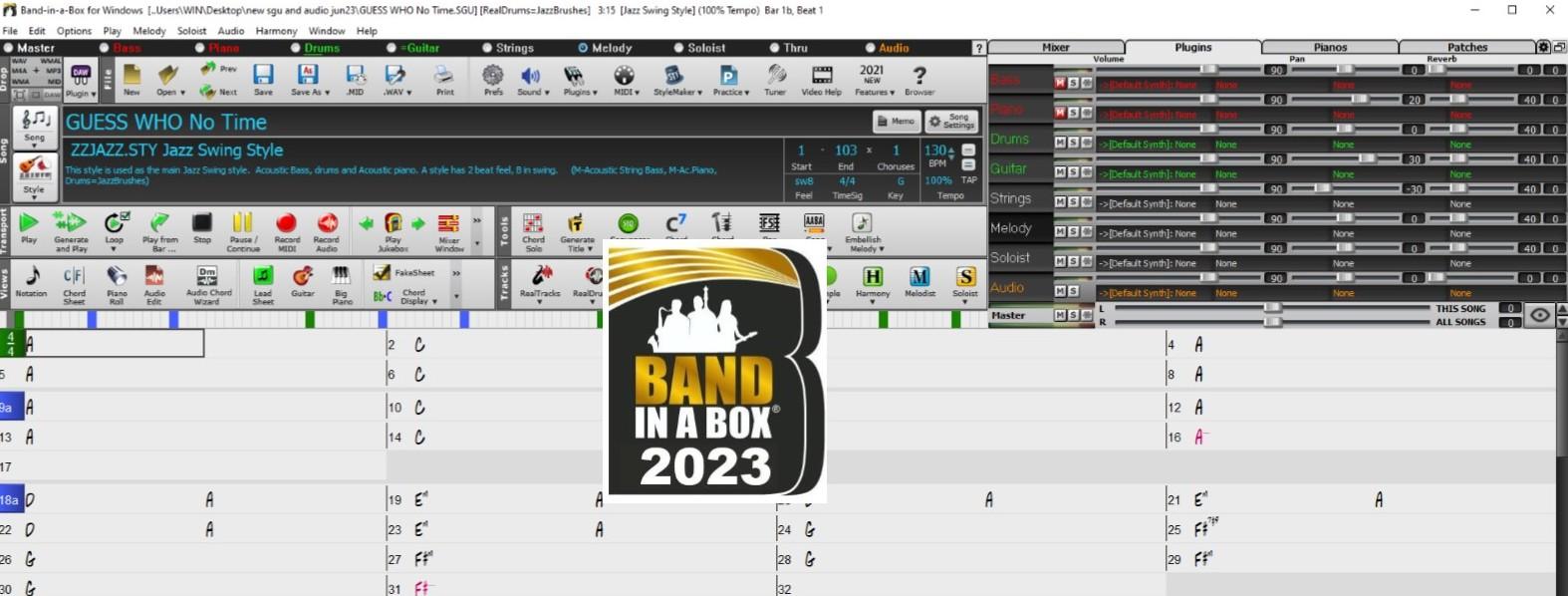Show the Big Piano window

(x=342, y=284)
